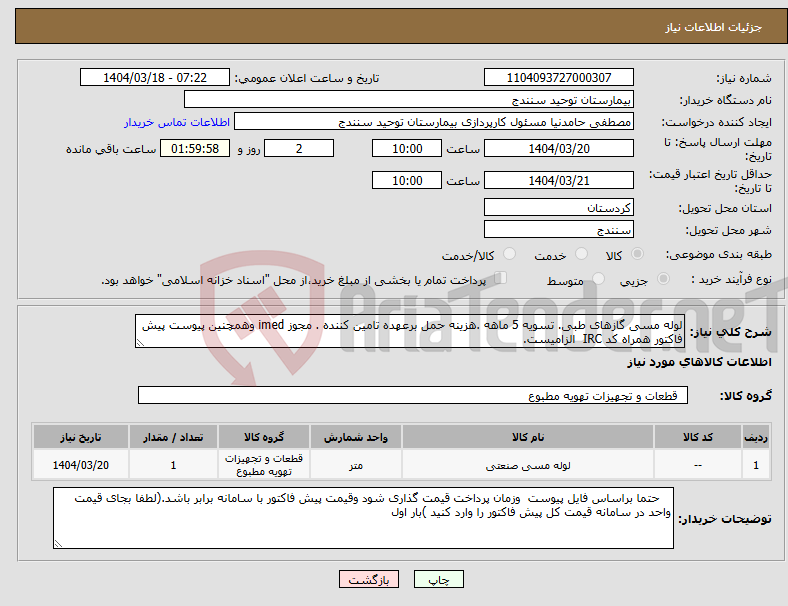Image resolution: width=788 pixels, height=606 pixels.
Task: Click the response deadline date 1404/03/20 field
Action: click(558, 148)
